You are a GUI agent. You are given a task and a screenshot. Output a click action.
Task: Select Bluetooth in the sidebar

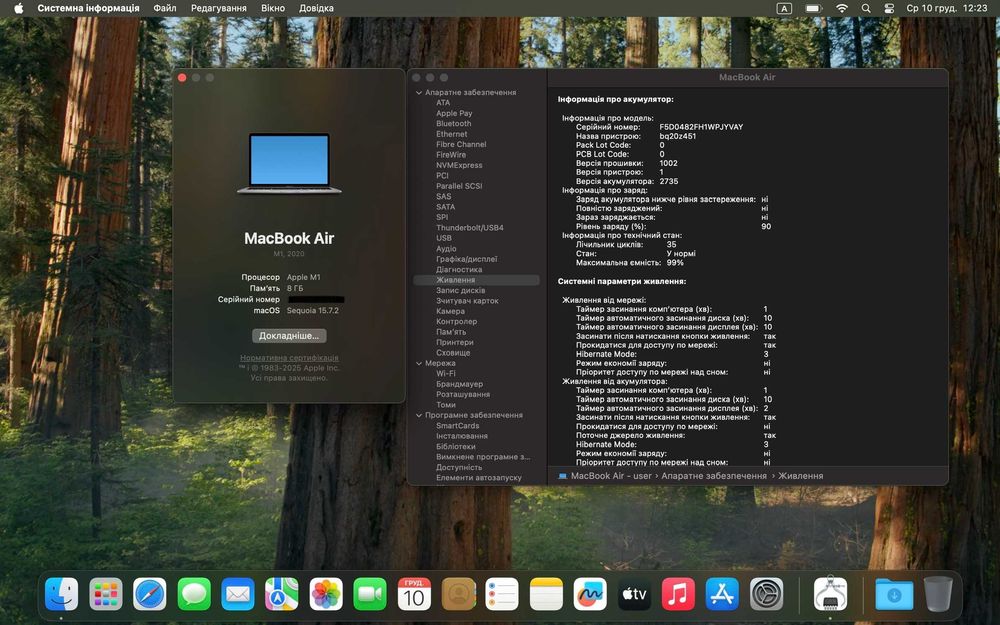coord(453,124)
